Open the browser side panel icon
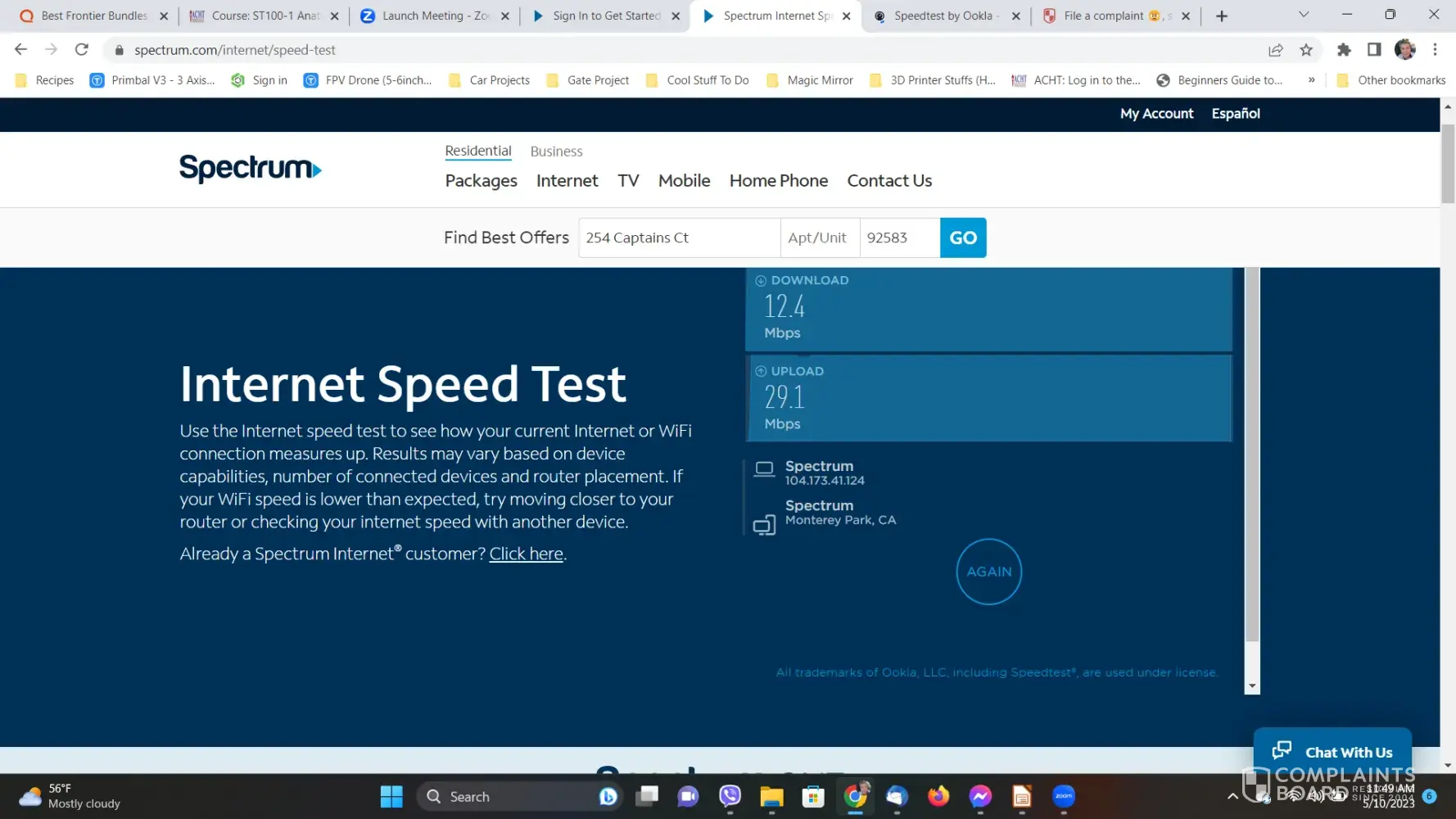The image size is (1456, 819). coord(1374,50)
